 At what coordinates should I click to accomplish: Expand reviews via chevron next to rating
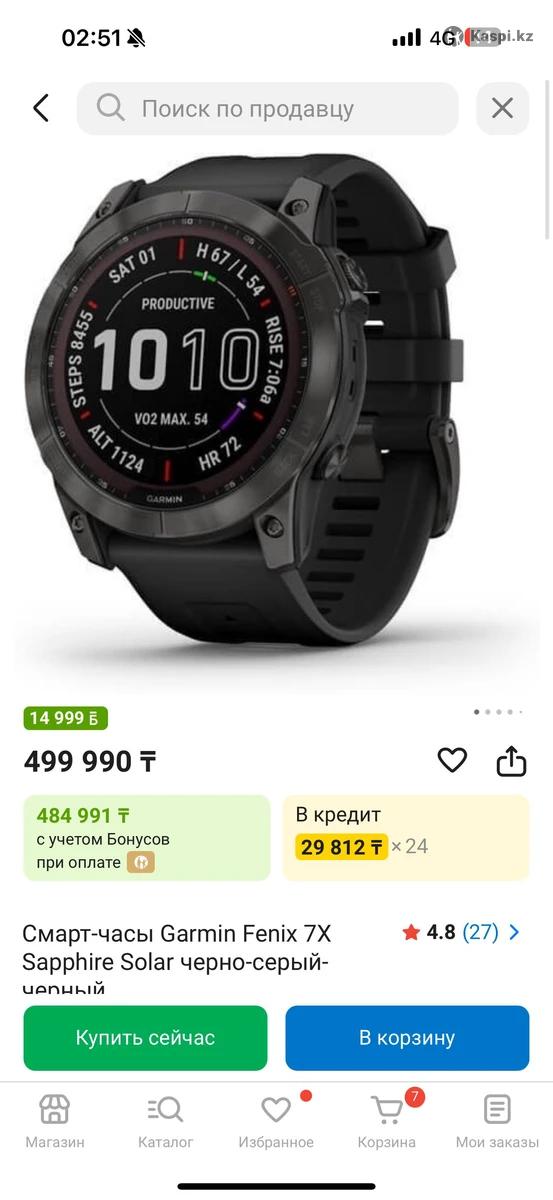[514, 932]
